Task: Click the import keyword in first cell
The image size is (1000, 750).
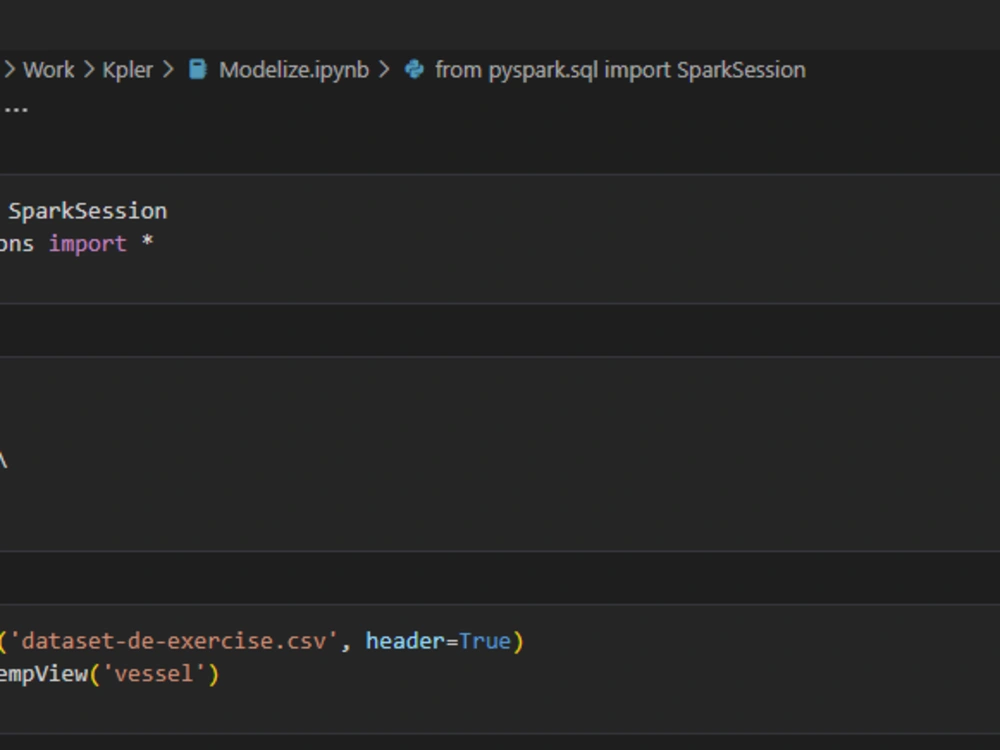Action: 88,244
